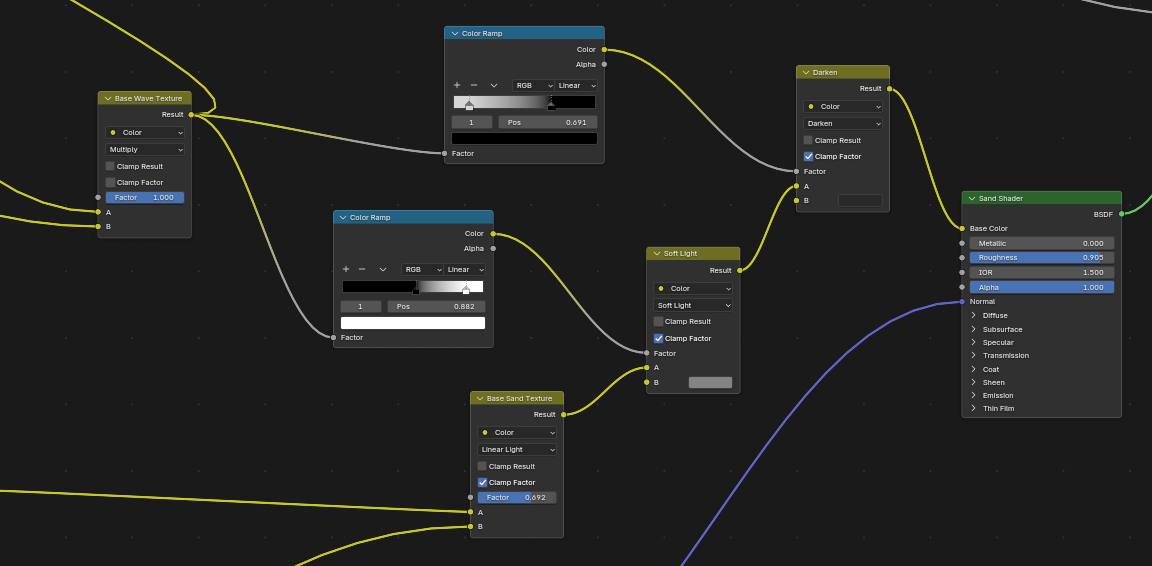Screen dimensions: 1152x566
Task: Open tools chevron on lower Color Ramp
Action: [x=383, y=270]
